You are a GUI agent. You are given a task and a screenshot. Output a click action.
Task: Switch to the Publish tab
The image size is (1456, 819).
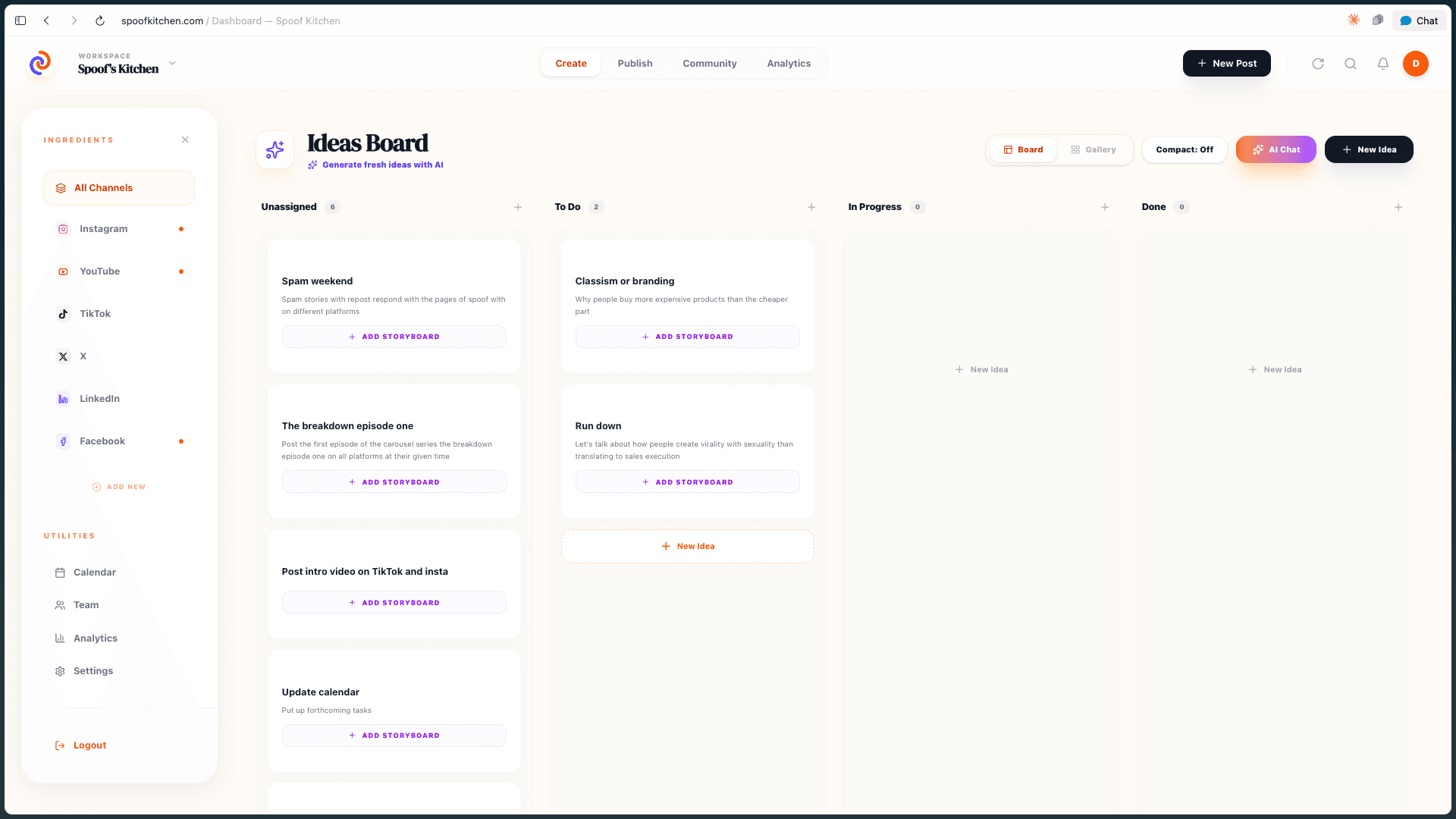635,64
